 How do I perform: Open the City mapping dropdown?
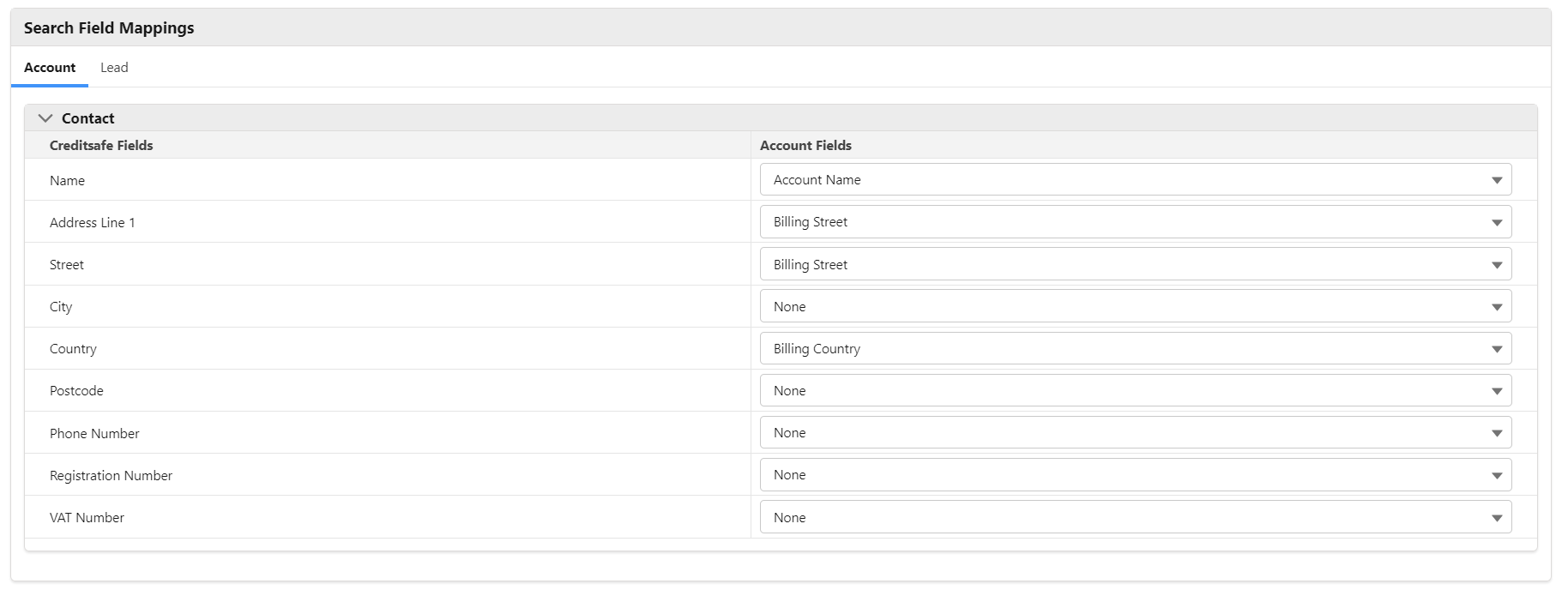coord(1135,307)
